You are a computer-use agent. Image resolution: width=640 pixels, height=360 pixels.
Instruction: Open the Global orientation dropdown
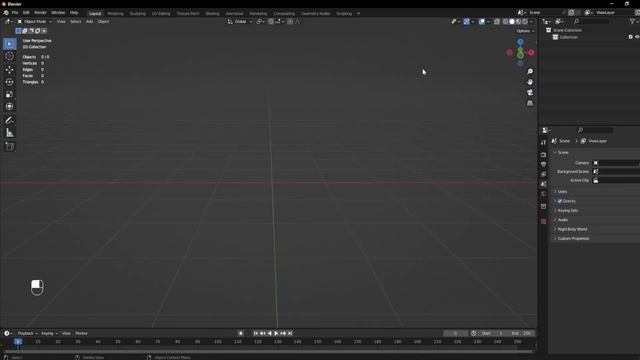click(x=240, y=22)
